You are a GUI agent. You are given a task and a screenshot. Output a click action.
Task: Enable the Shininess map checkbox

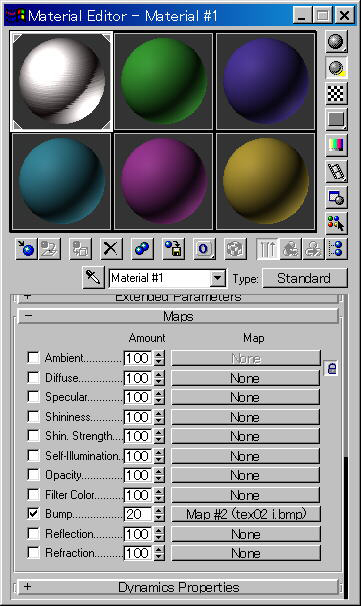pos(34,416)
